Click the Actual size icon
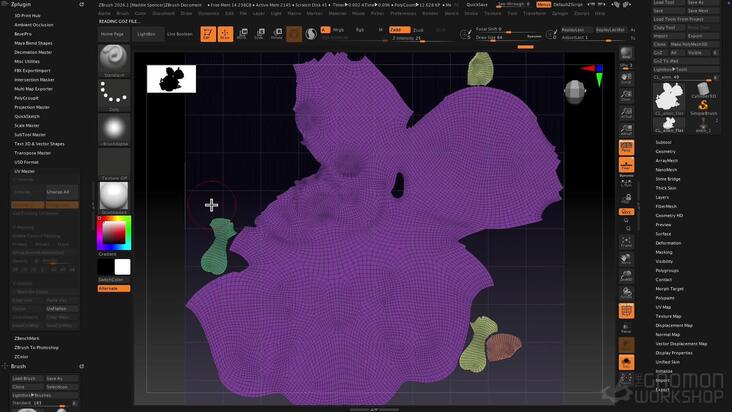 (626, 113)
